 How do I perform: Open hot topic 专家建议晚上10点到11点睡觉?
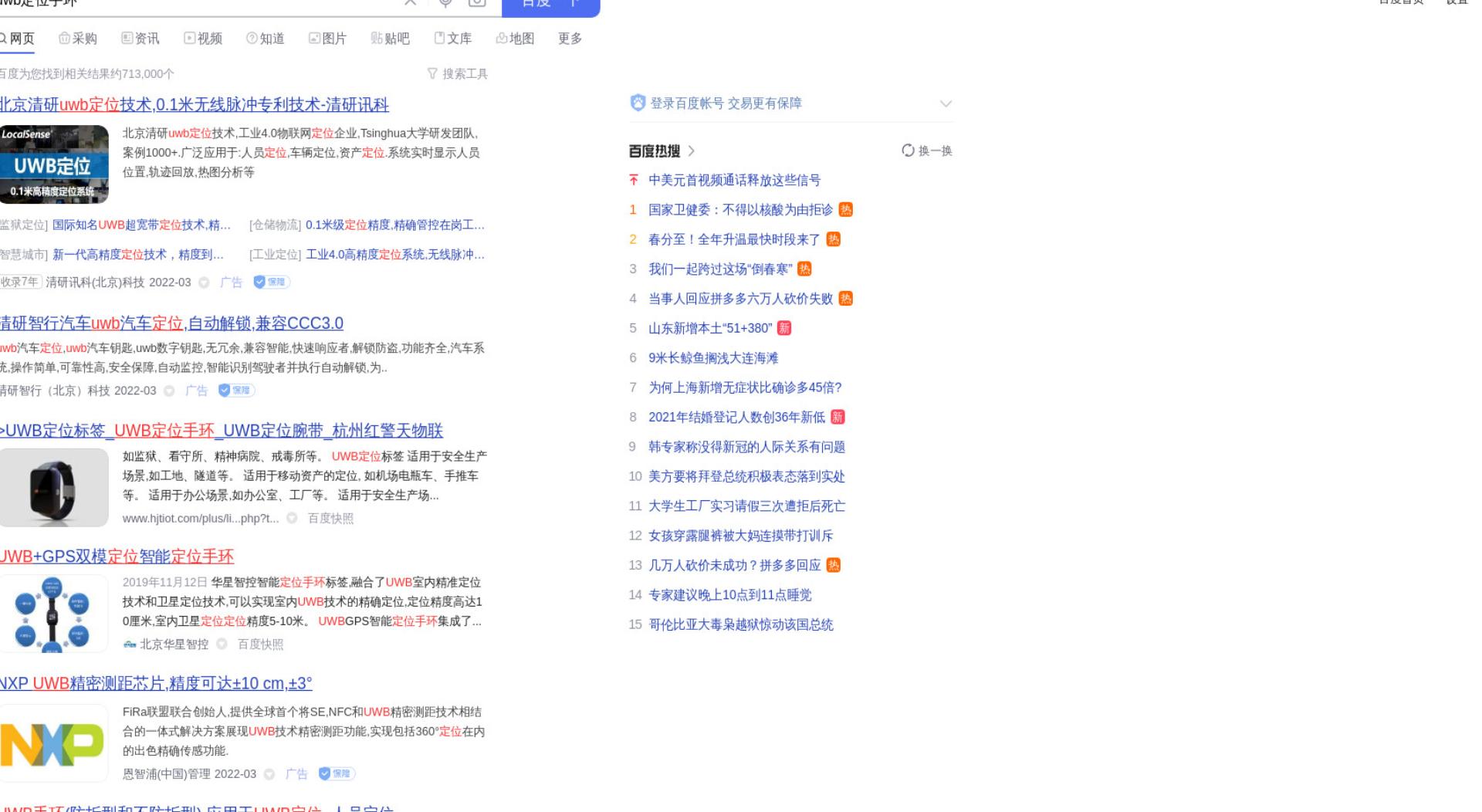click(x=729, y=595)
